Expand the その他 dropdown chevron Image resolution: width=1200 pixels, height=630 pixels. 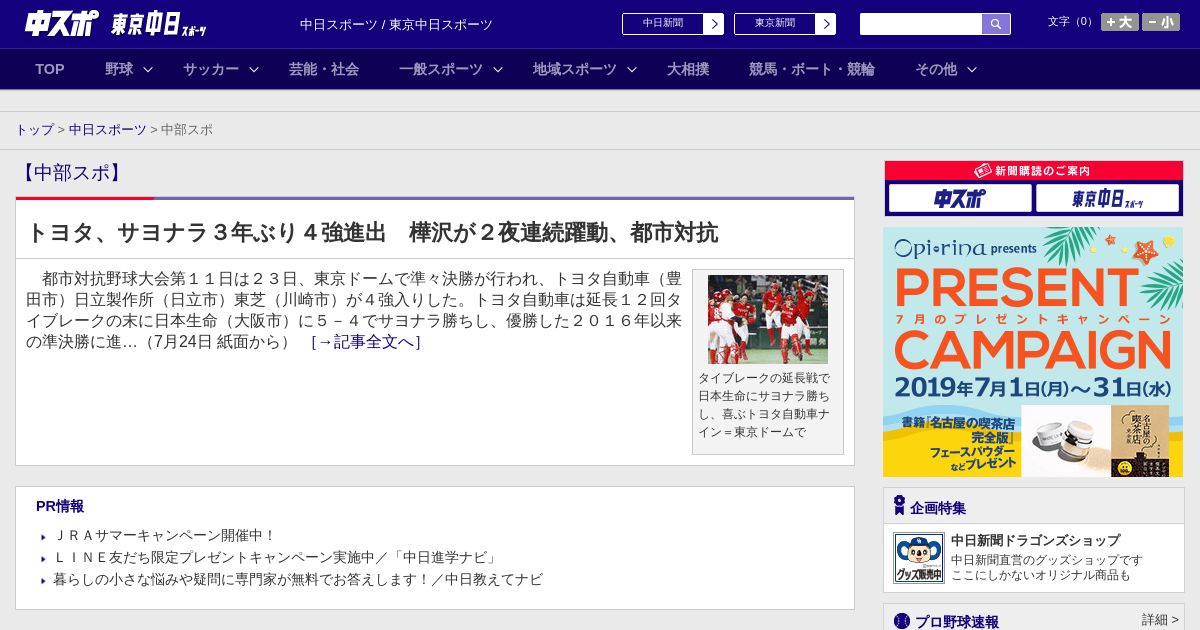click(x=972, y=70)
